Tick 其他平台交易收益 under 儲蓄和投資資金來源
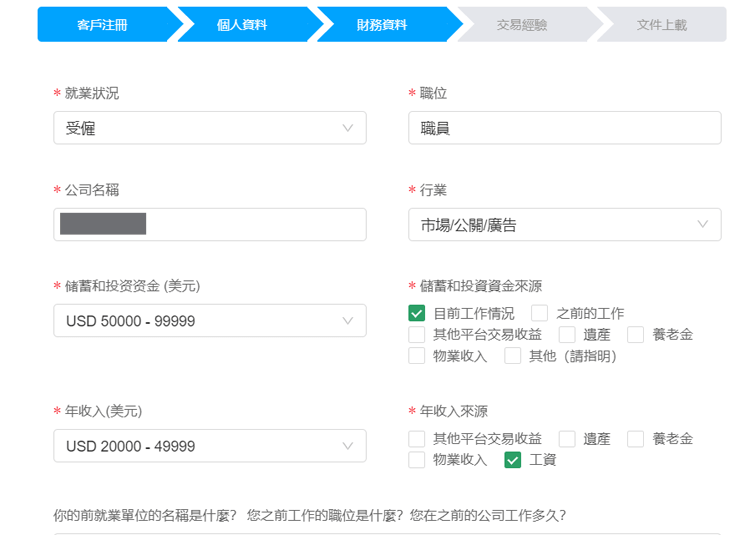This screenshot has height=535, width=750. (x=417, y=335)
